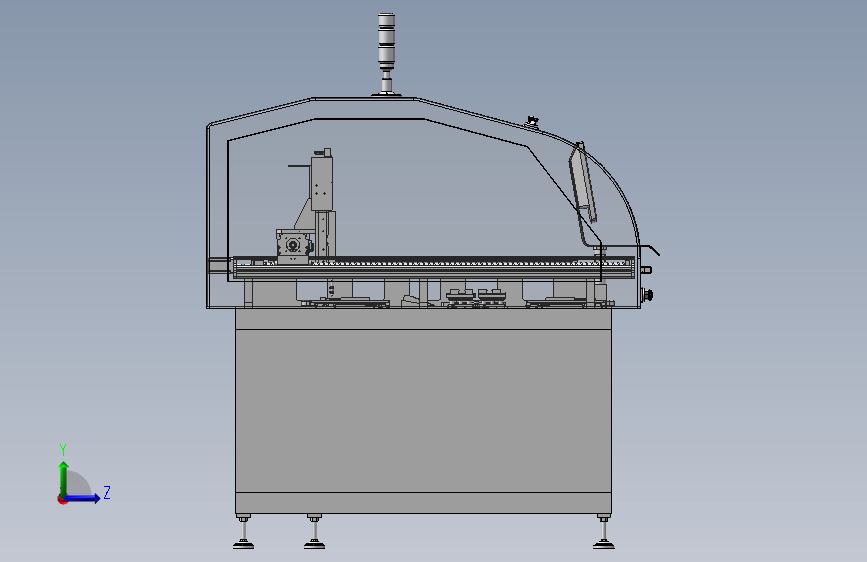
Task: Select the tilted display panel inside the cover
Action: click(x=583, y=183)
